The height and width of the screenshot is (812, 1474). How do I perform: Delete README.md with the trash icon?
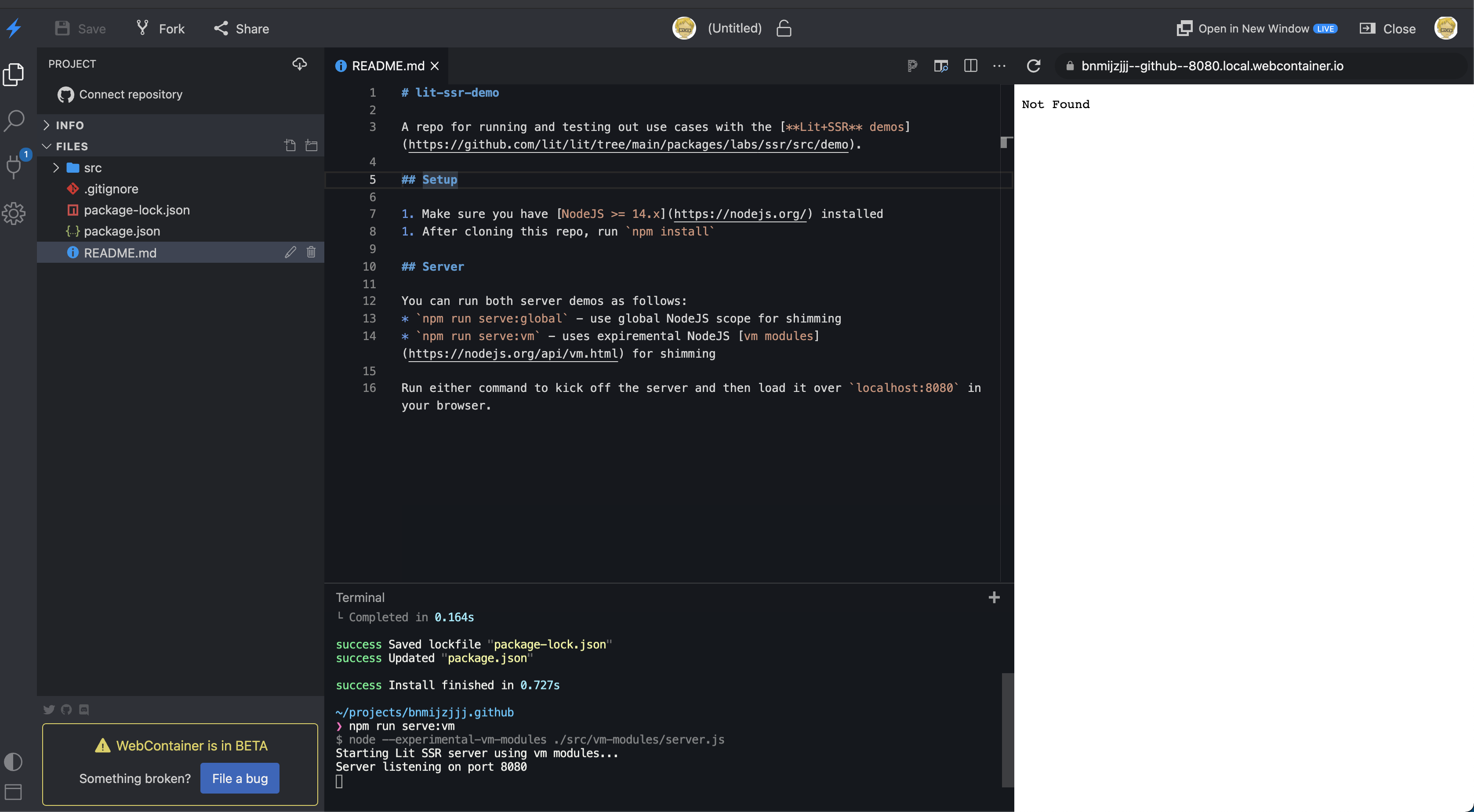coord(311,252)
